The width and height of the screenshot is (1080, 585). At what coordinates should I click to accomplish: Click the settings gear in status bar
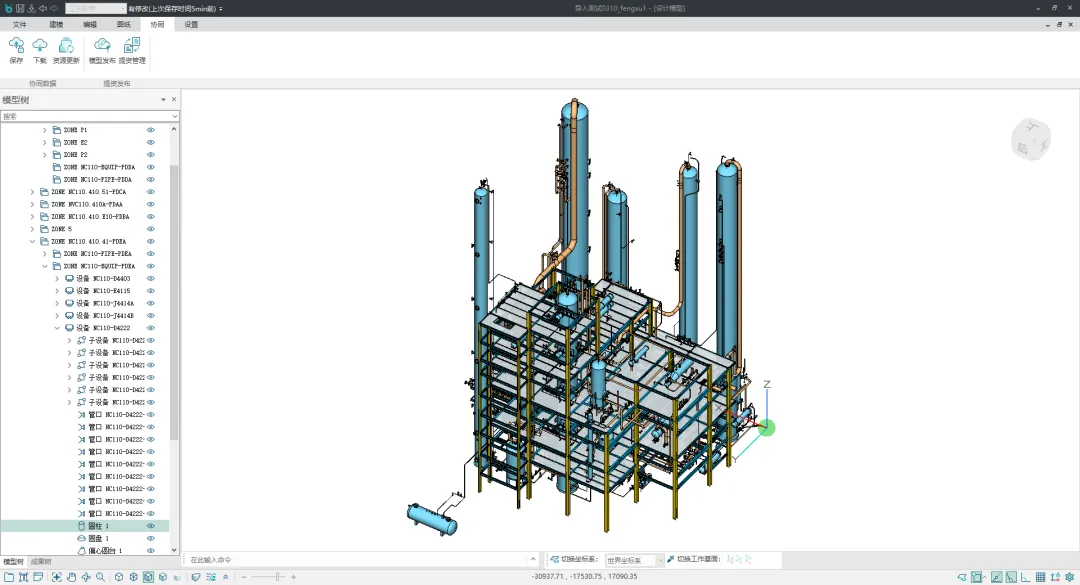(x=1069, y=577)
